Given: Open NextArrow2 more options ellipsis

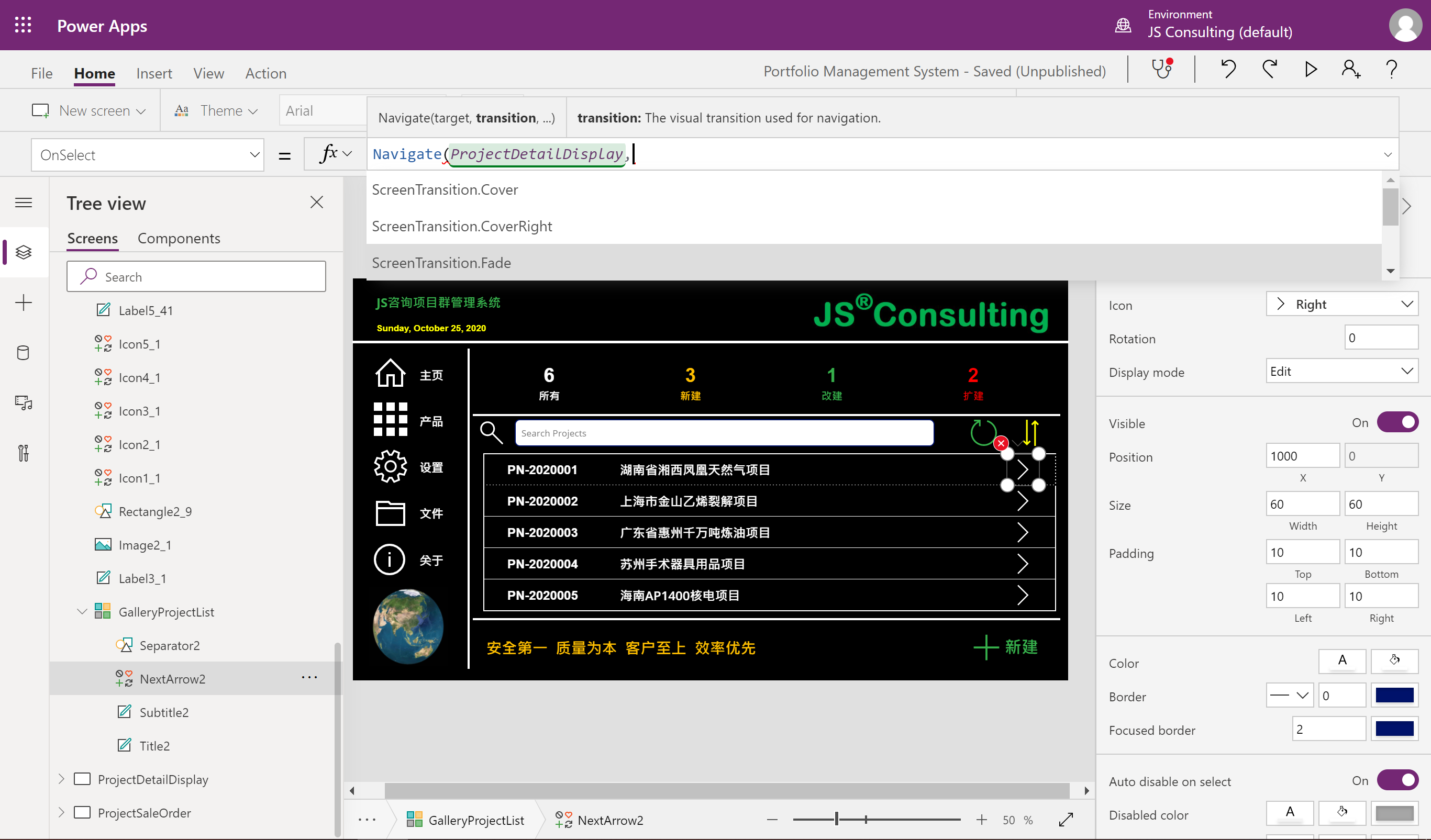Looking at the screenshot, I should point(309,678).
